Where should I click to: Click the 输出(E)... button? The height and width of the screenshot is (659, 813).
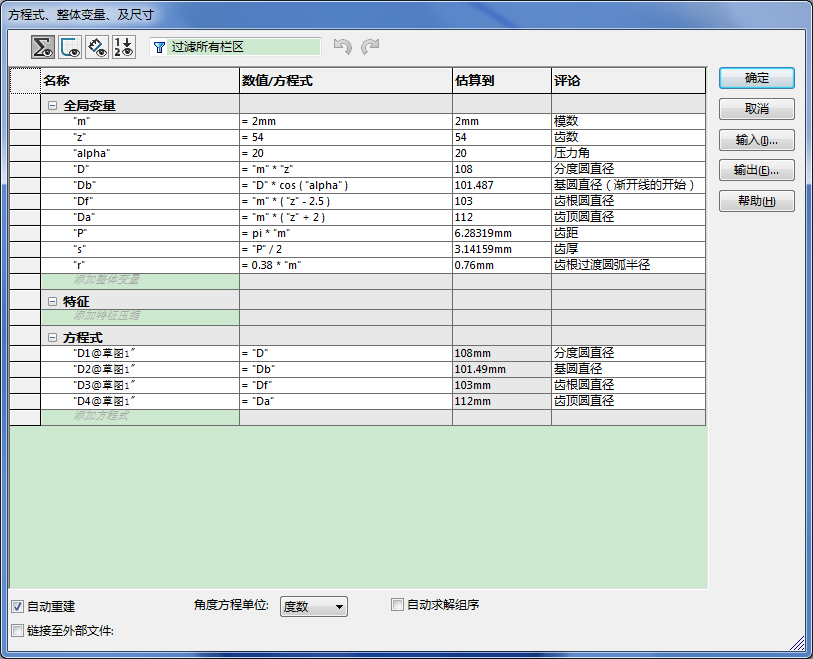[x=756, y=170]
